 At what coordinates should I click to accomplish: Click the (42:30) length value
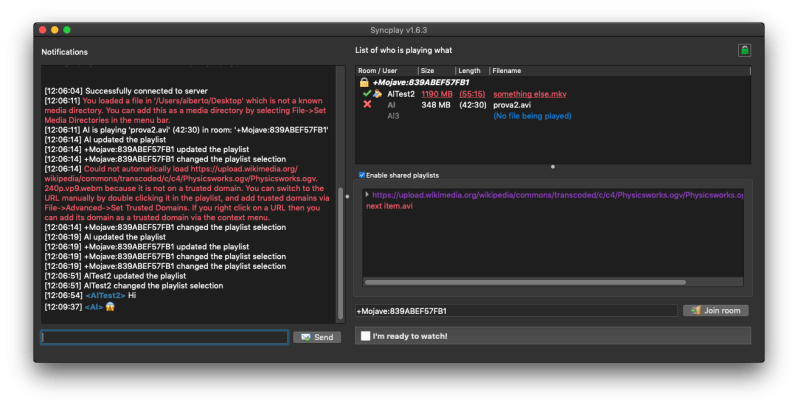point(472,105)
